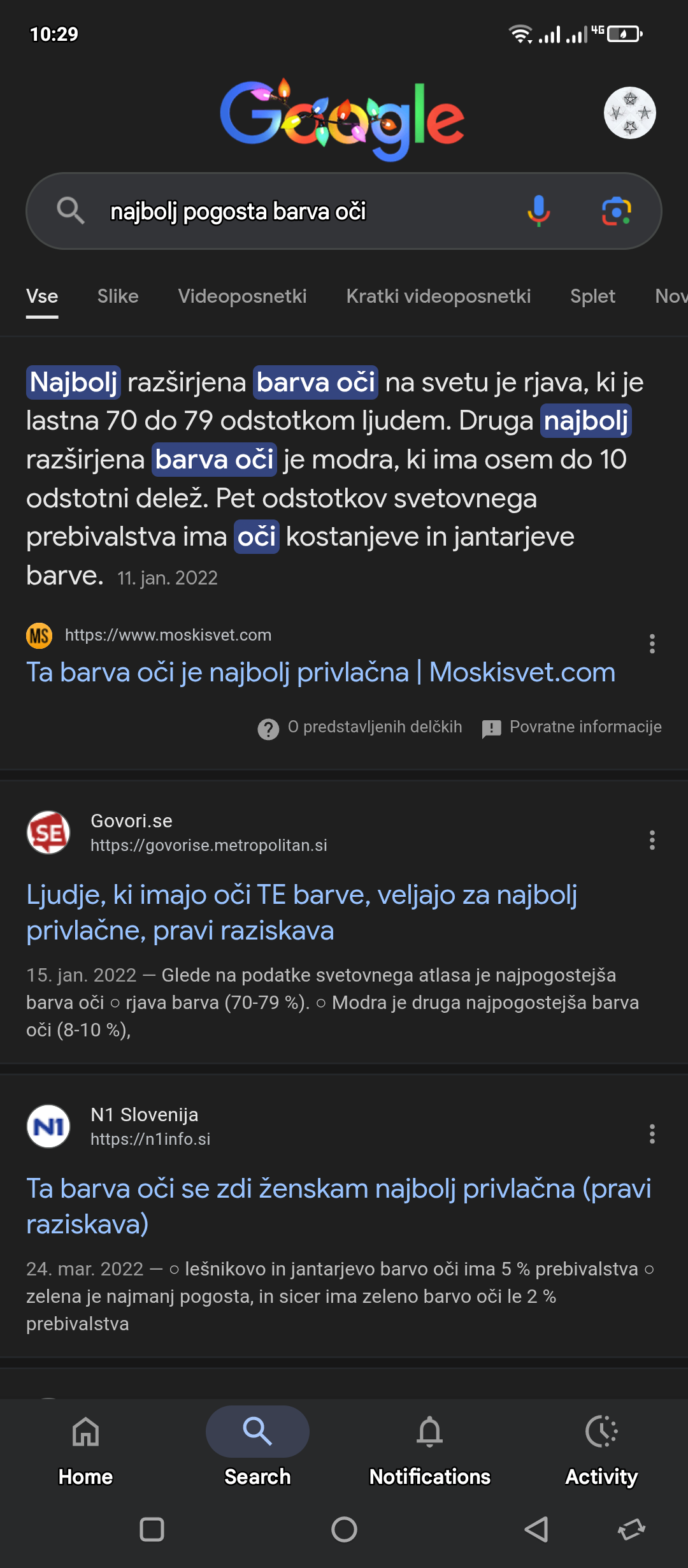Open the account profile avatar
Image resolution: width=688 pixels, height=1568 pixels.
point(629,113)
